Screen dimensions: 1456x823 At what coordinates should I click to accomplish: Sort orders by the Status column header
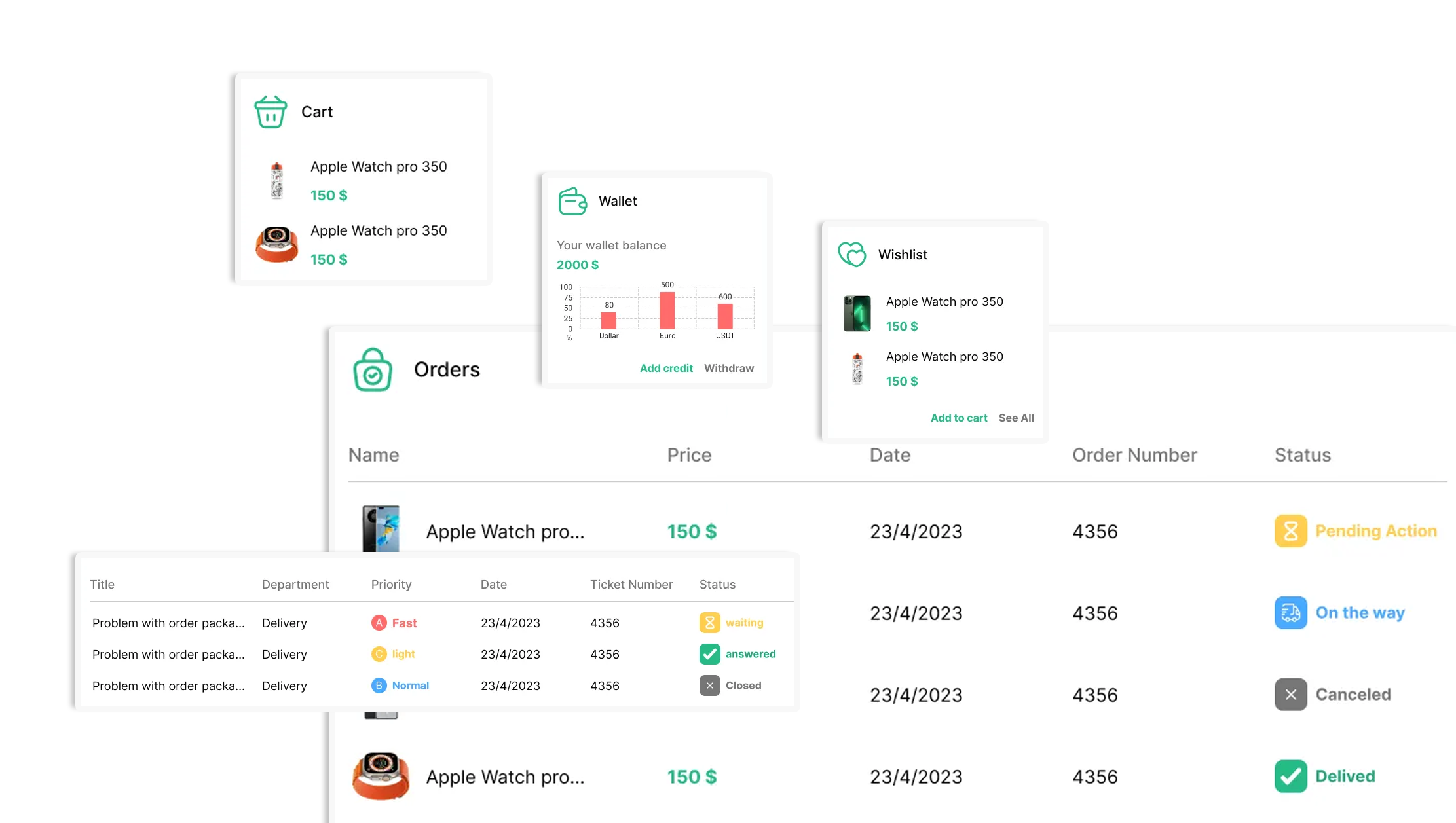coord(1302,454)
